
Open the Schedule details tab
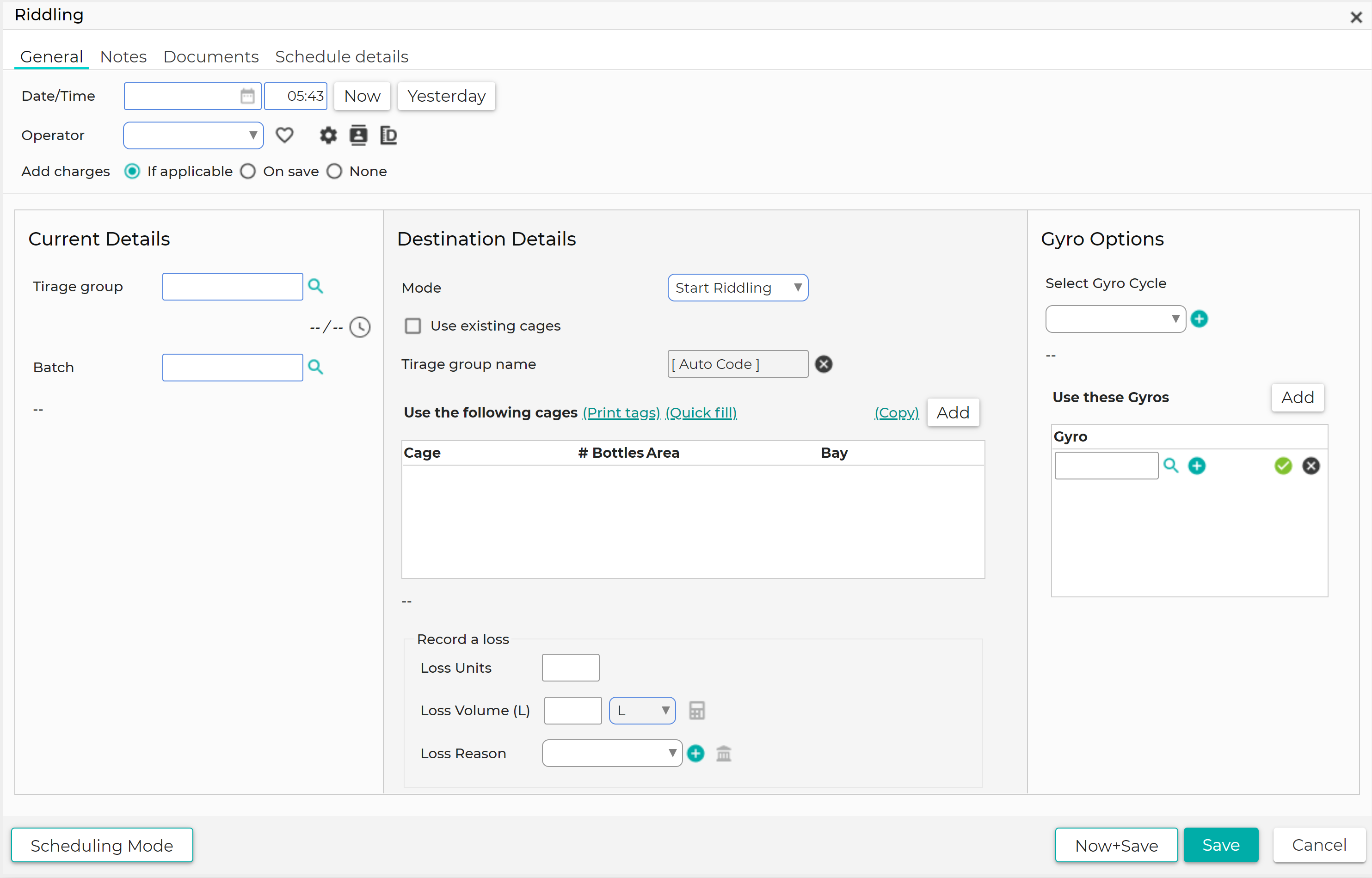tap(342, 56)
